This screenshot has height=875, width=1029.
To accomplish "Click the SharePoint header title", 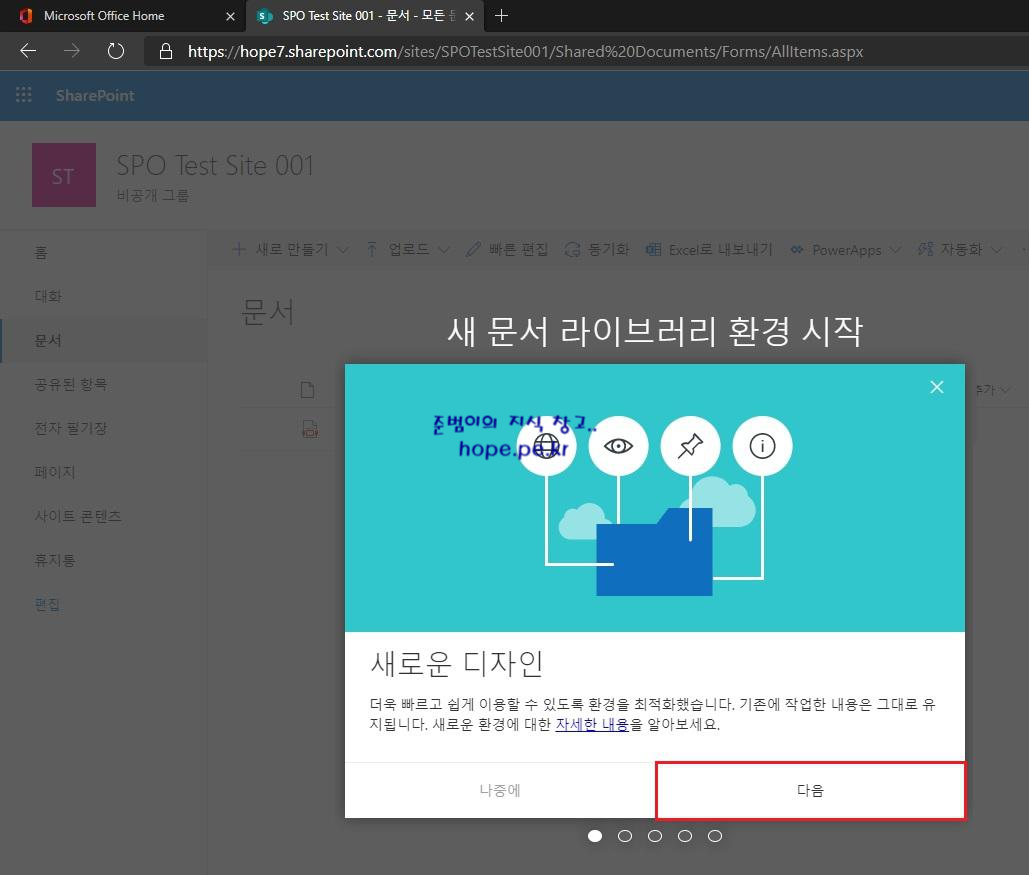I will click(x=95, y=96).
